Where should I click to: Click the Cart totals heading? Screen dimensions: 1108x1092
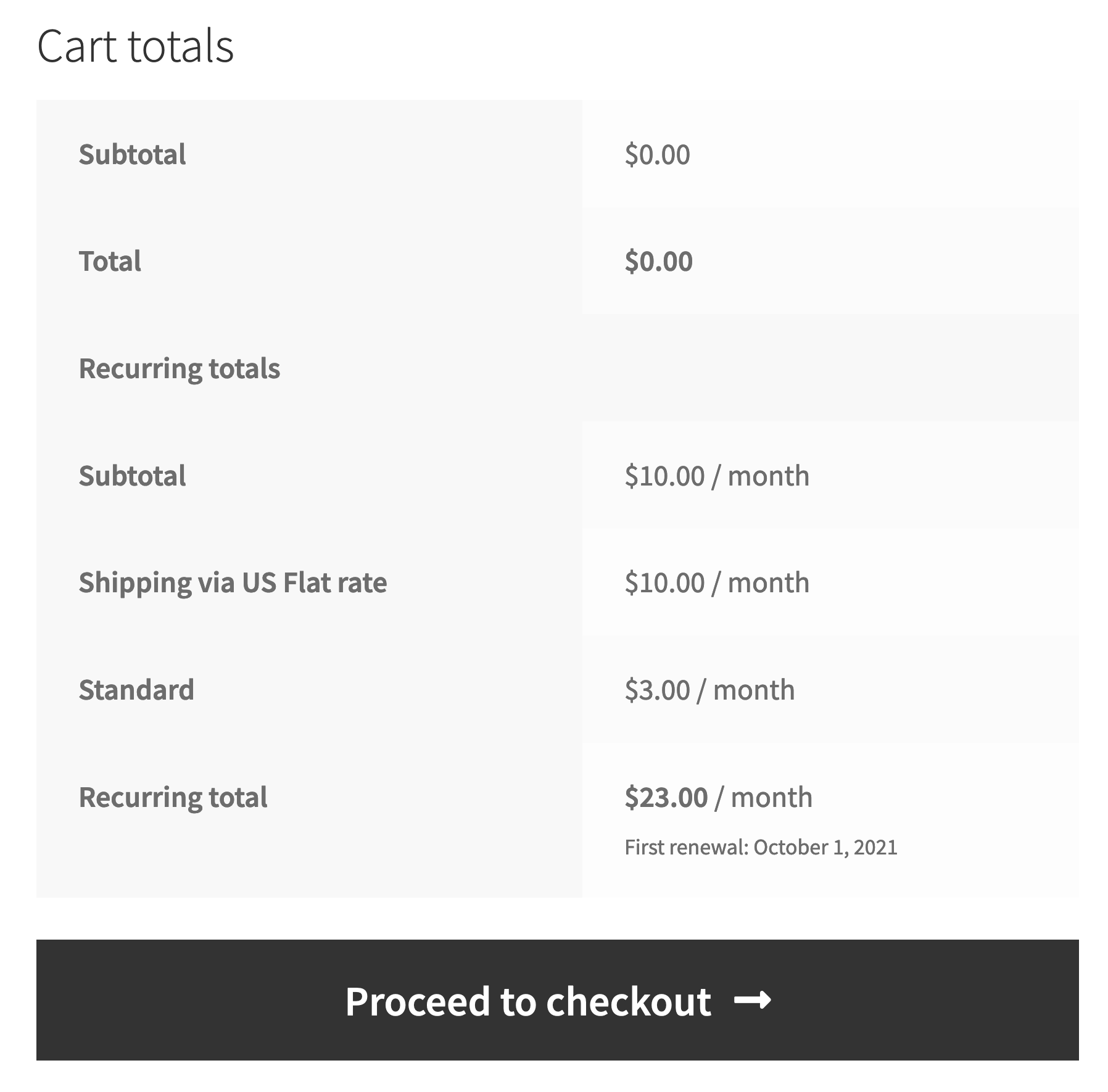coord(135,46)
